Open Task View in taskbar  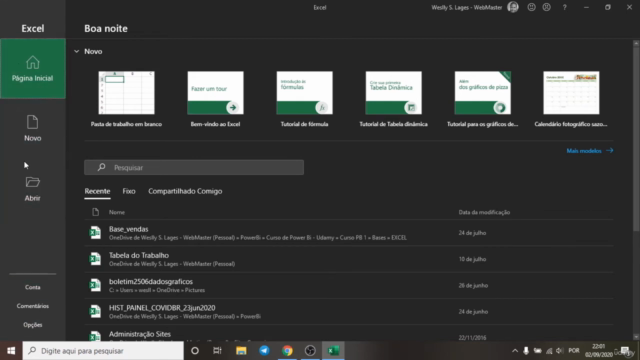217,351
